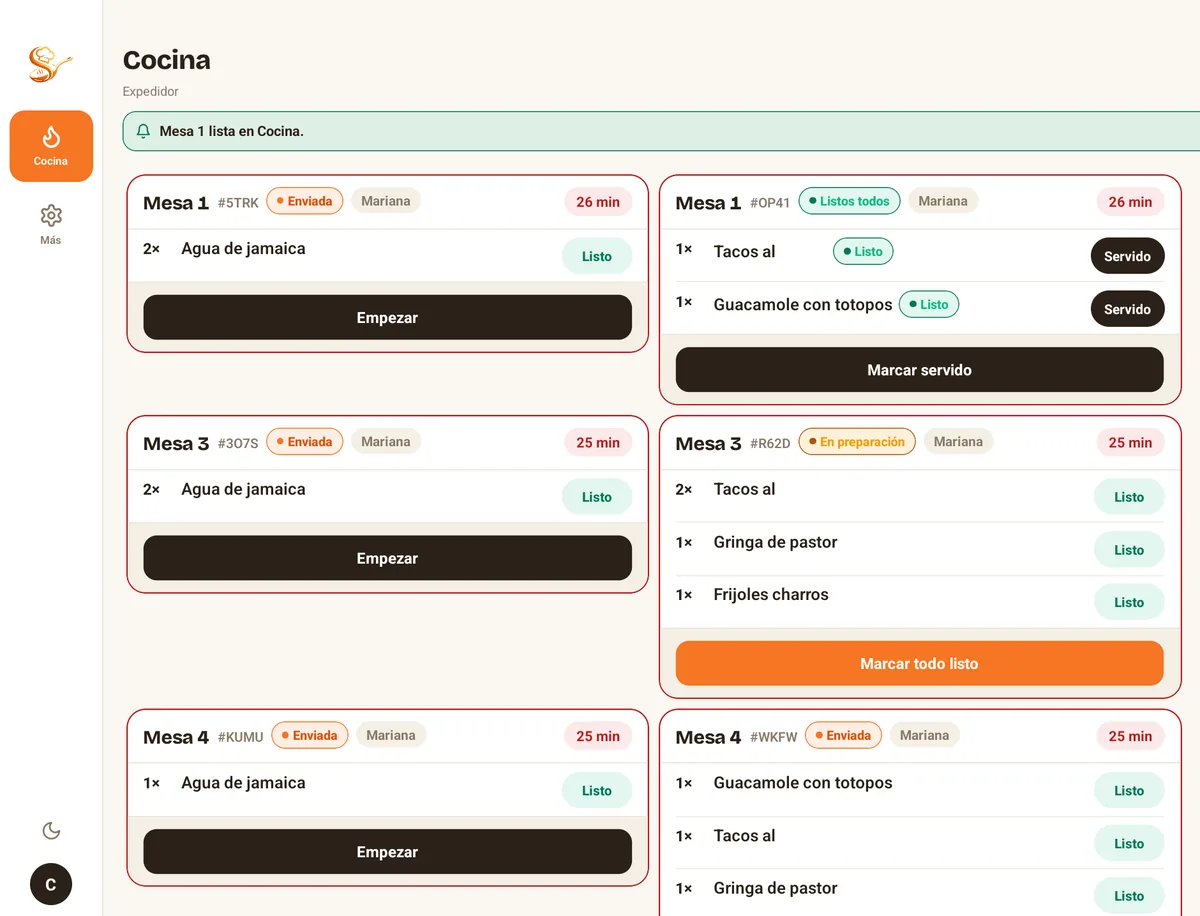1200x916 pixels.
Task: Click the chef pan app logo
Action: [50, 64]
